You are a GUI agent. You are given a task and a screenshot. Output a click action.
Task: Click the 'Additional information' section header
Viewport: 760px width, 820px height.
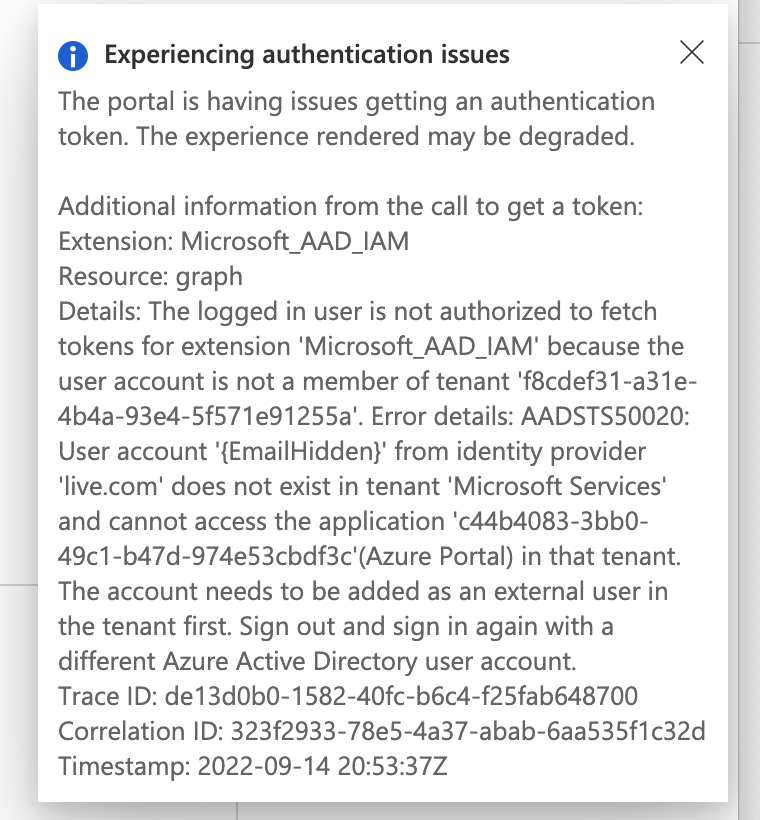[352, 206]
